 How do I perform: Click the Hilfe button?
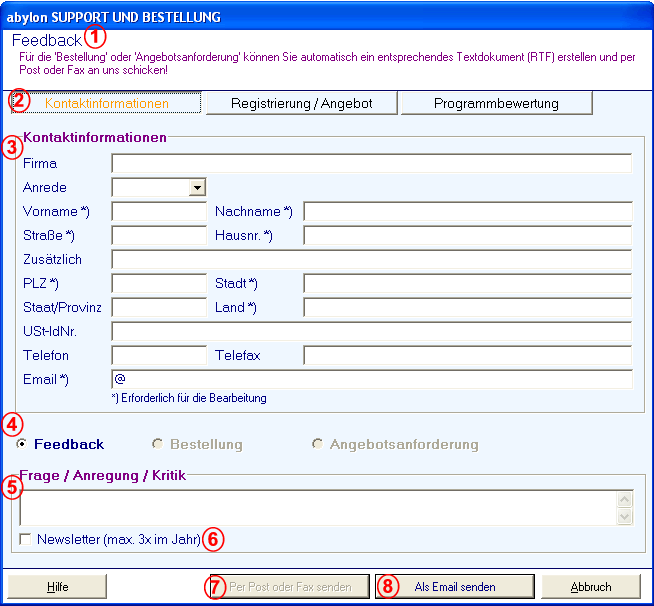click(x=57, y=587)
